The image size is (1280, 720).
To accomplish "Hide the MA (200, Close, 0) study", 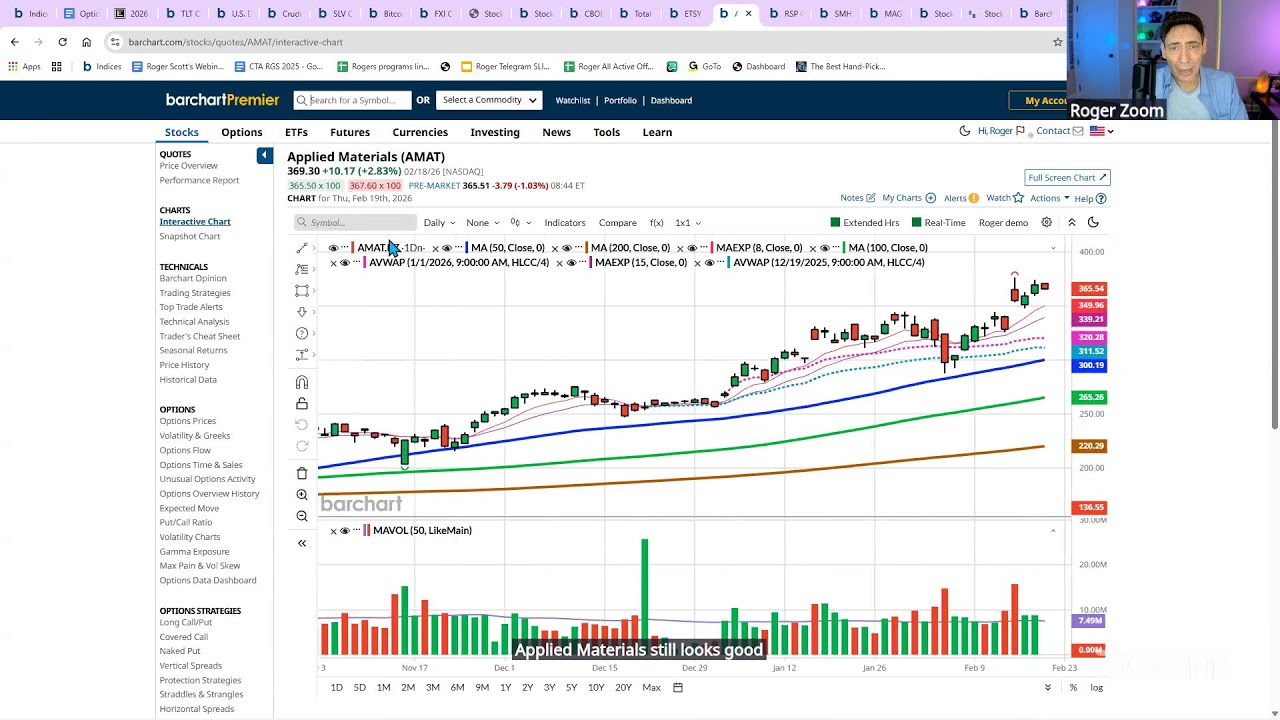I will 567,248.
